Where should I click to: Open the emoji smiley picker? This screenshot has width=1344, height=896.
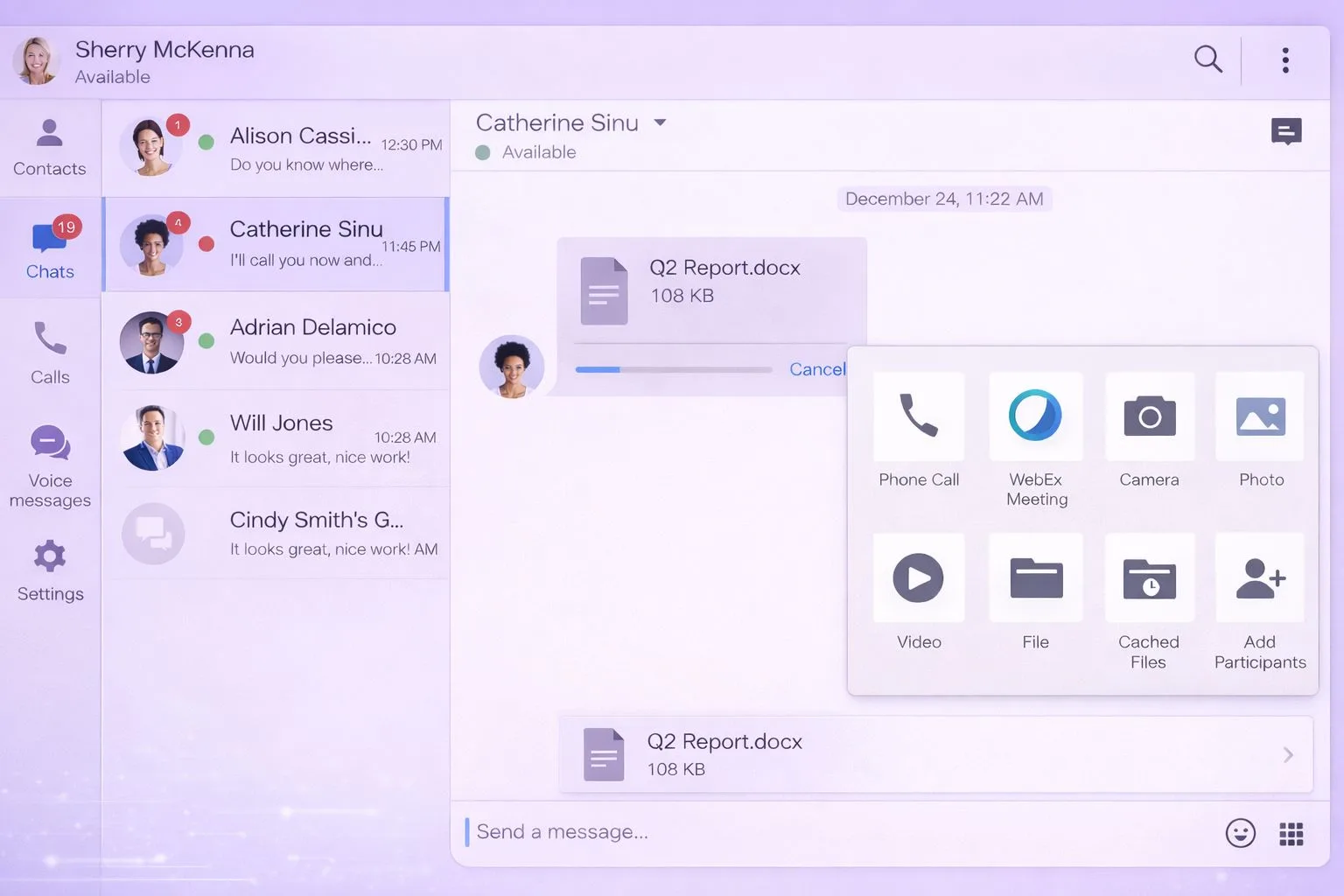pos(1240,833)
